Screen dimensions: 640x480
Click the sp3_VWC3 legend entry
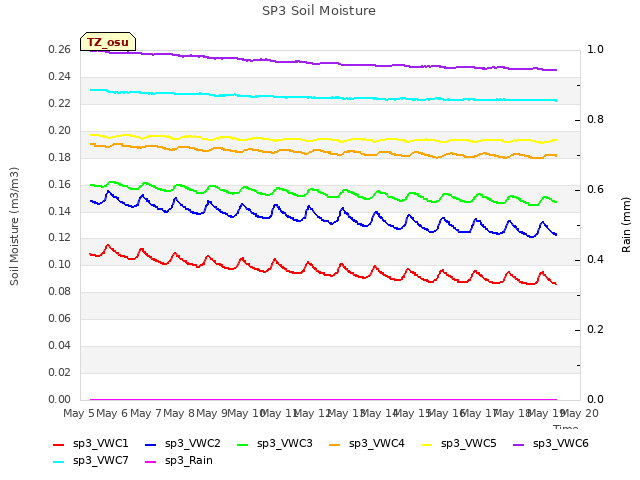point(274,443)
